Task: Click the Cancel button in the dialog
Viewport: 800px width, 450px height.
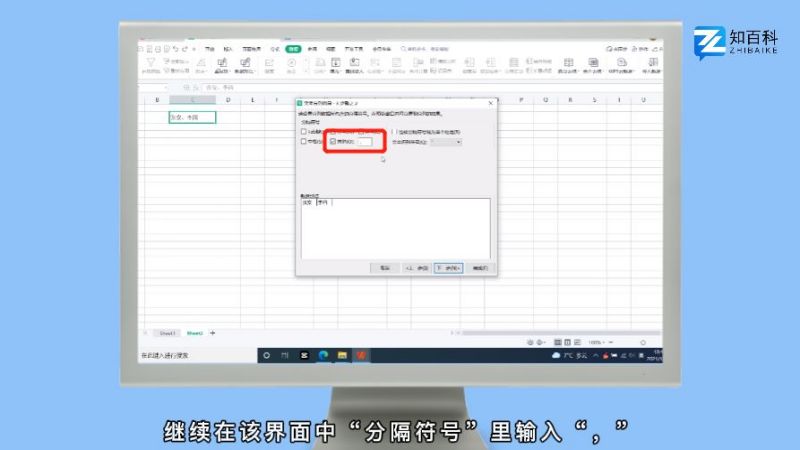Action: tap(384, 268)
